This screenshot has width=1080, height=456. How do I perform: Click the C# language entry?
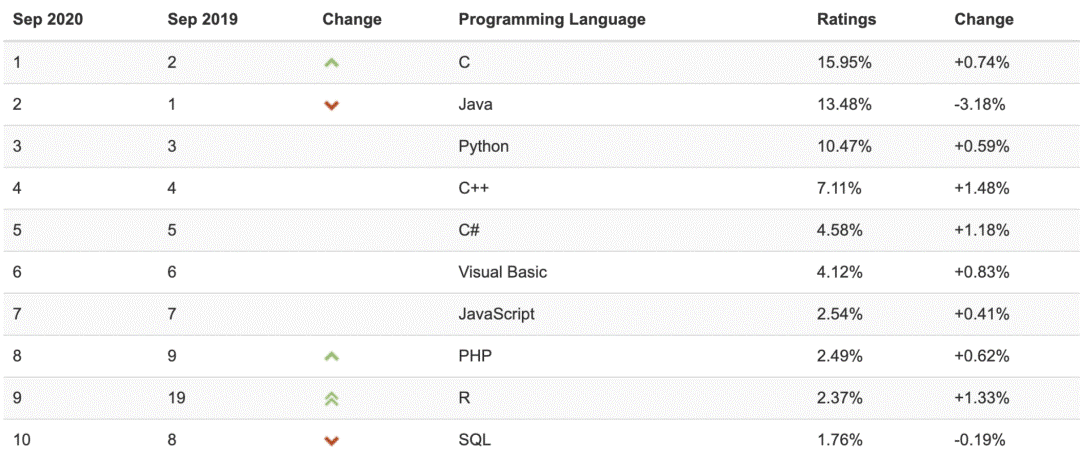[x=469, y=230]
